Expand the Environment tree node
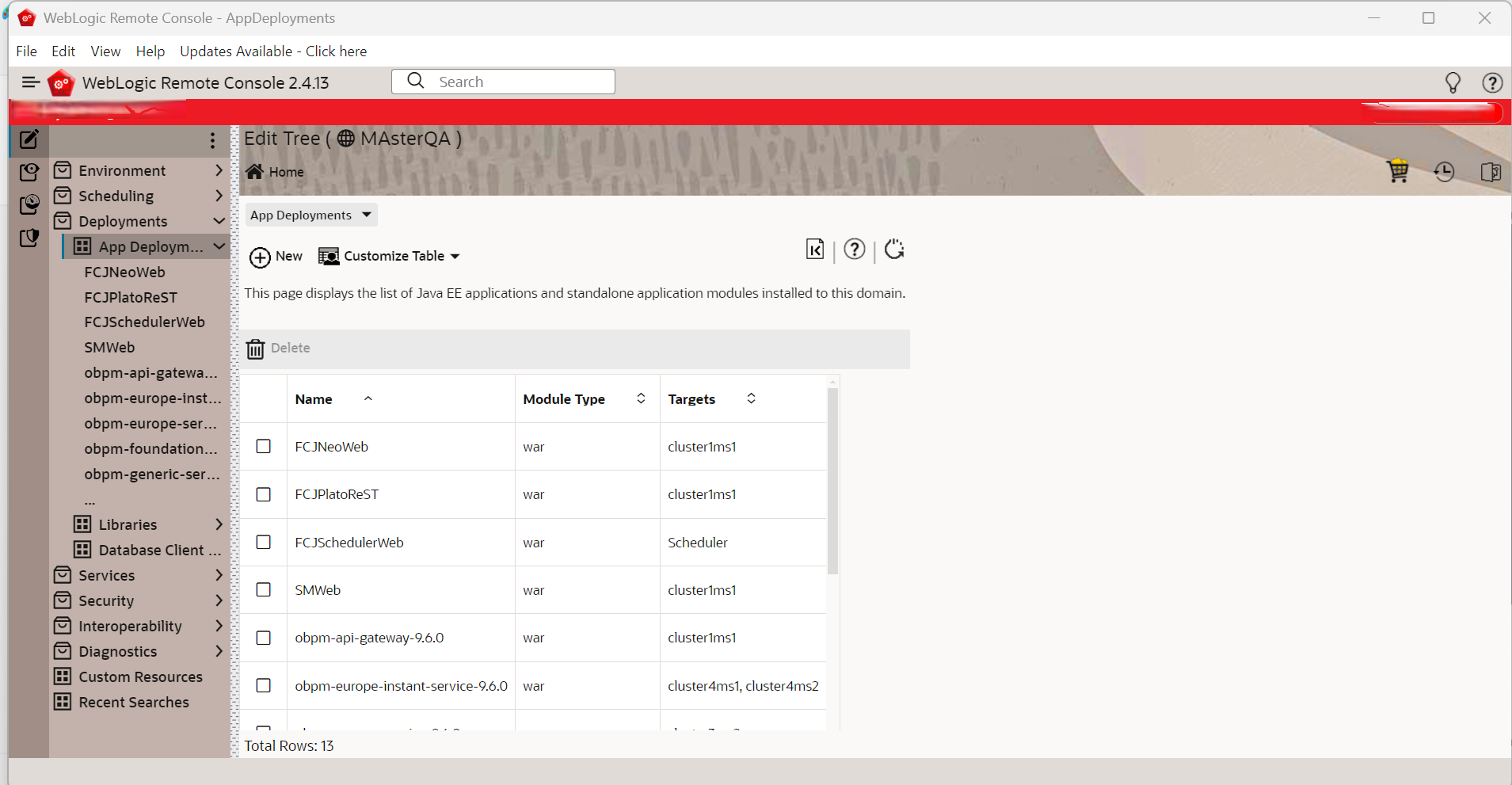Screen dimensions: 1512x785 point(219,170)
